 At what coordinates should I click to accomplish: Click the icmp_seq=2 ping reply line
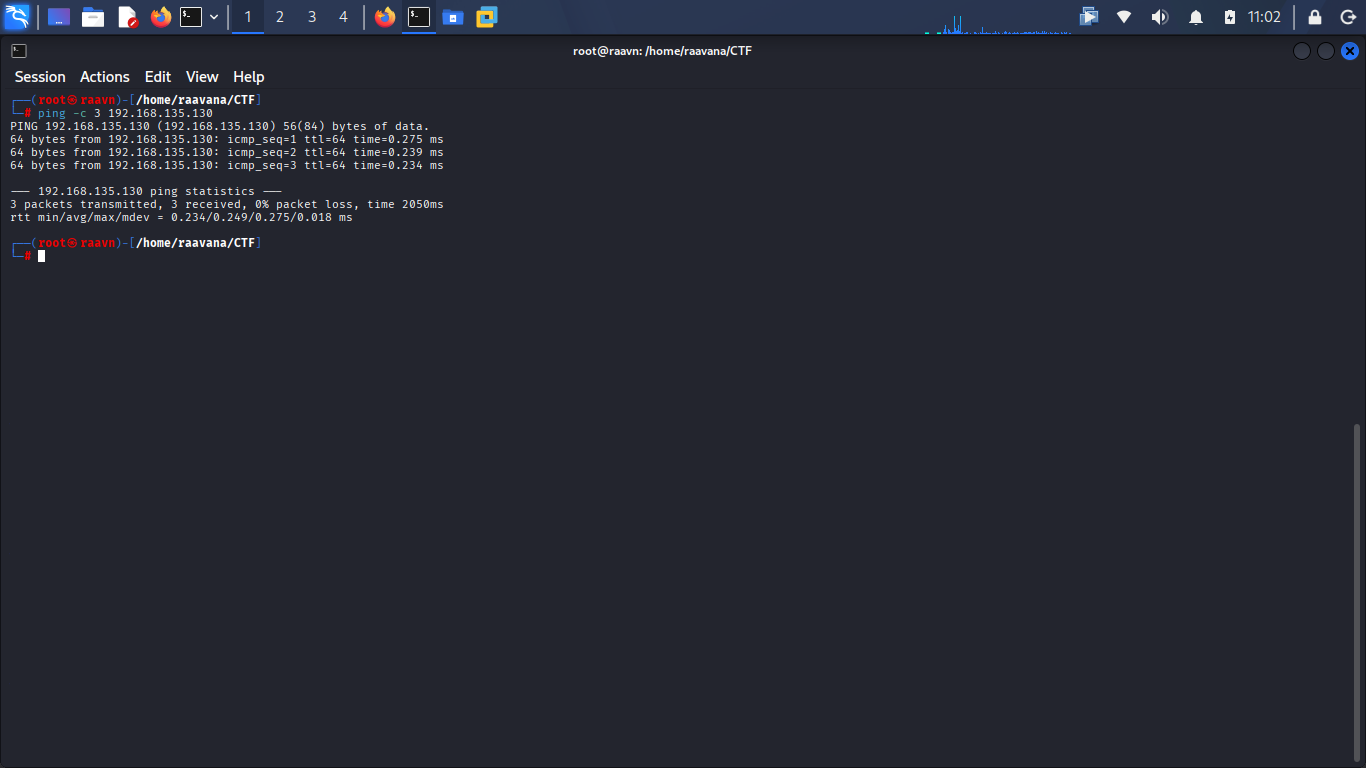(x=227, y=152)
